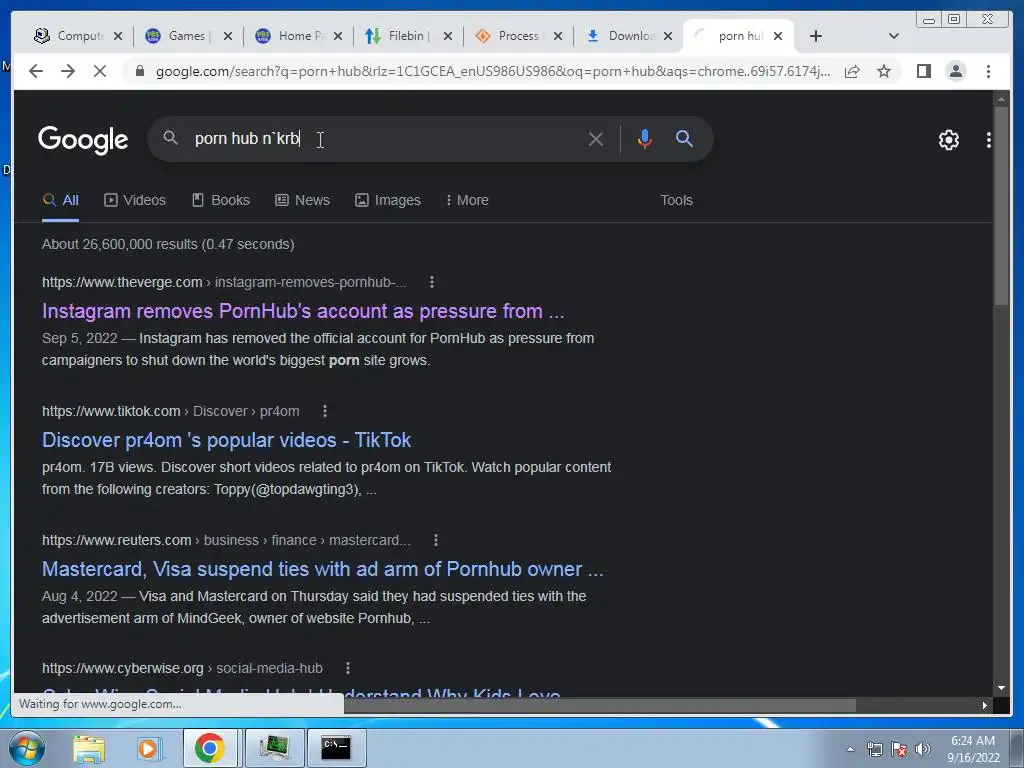Image resolution: width=1024 pixels, height=768 pixels.
Task: Click the scrollbar down arrow
Action: [x=1001, y=688]
